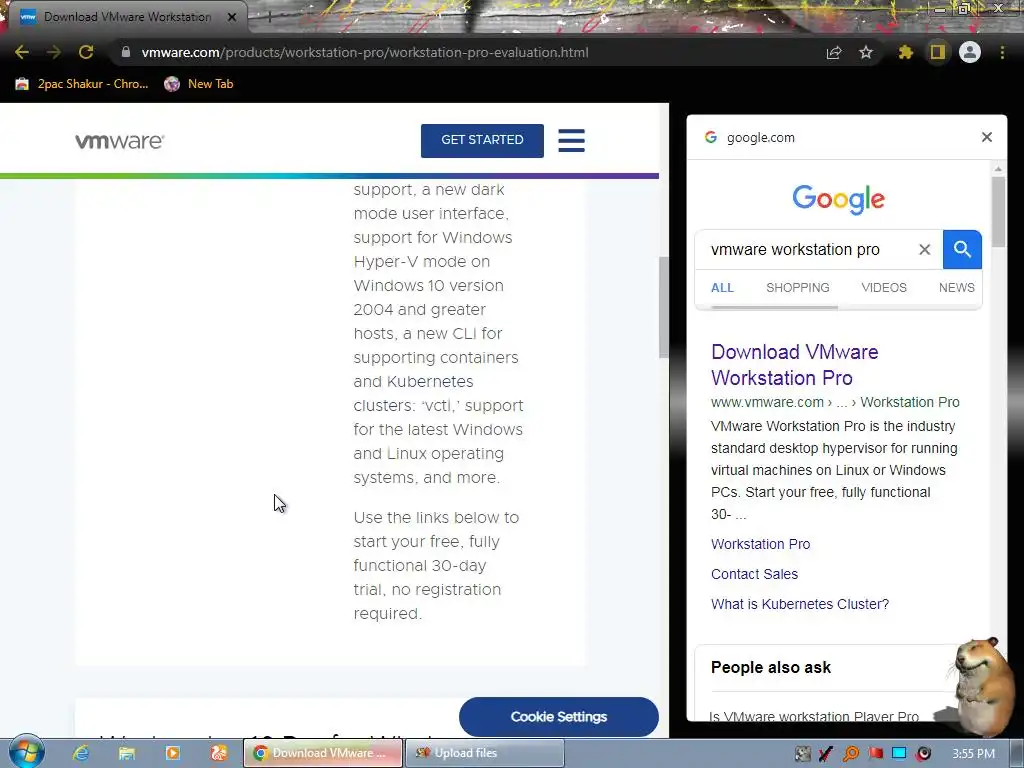Screen dimensions: 1024x768
Task: Close the google.com side panel
Action: 987,137
